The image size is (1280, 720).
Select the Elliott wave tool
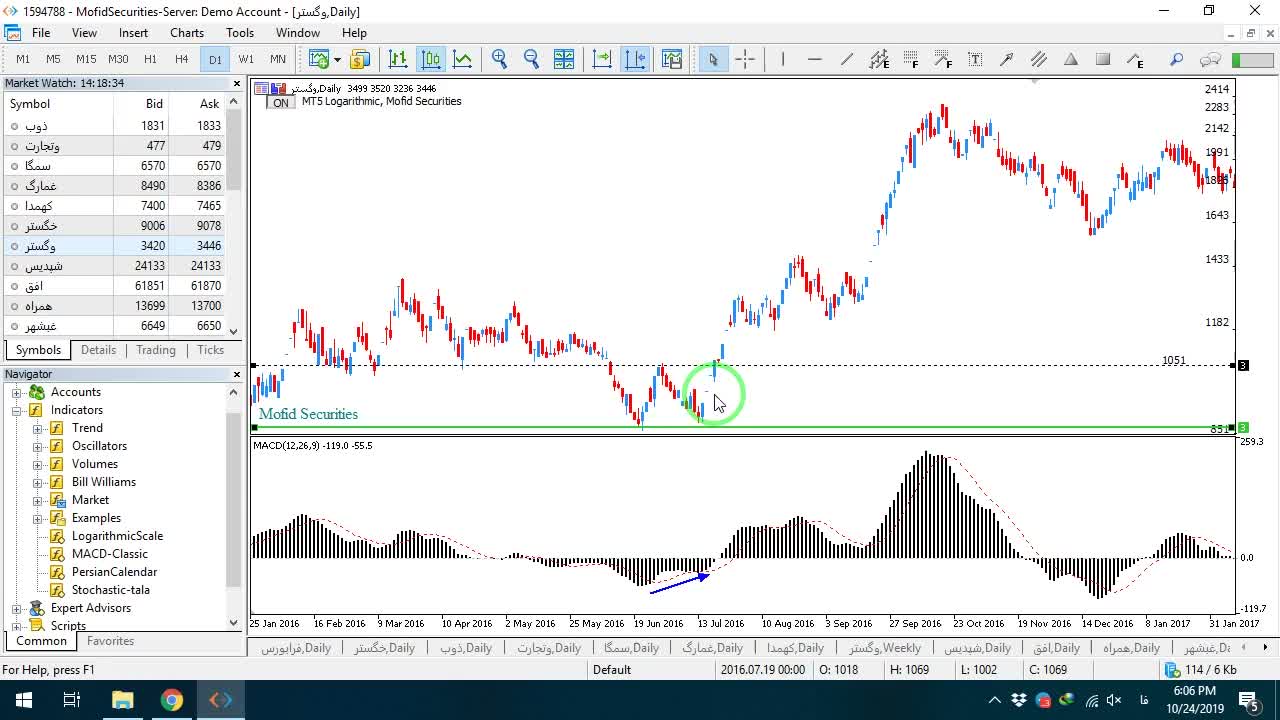1135,59
